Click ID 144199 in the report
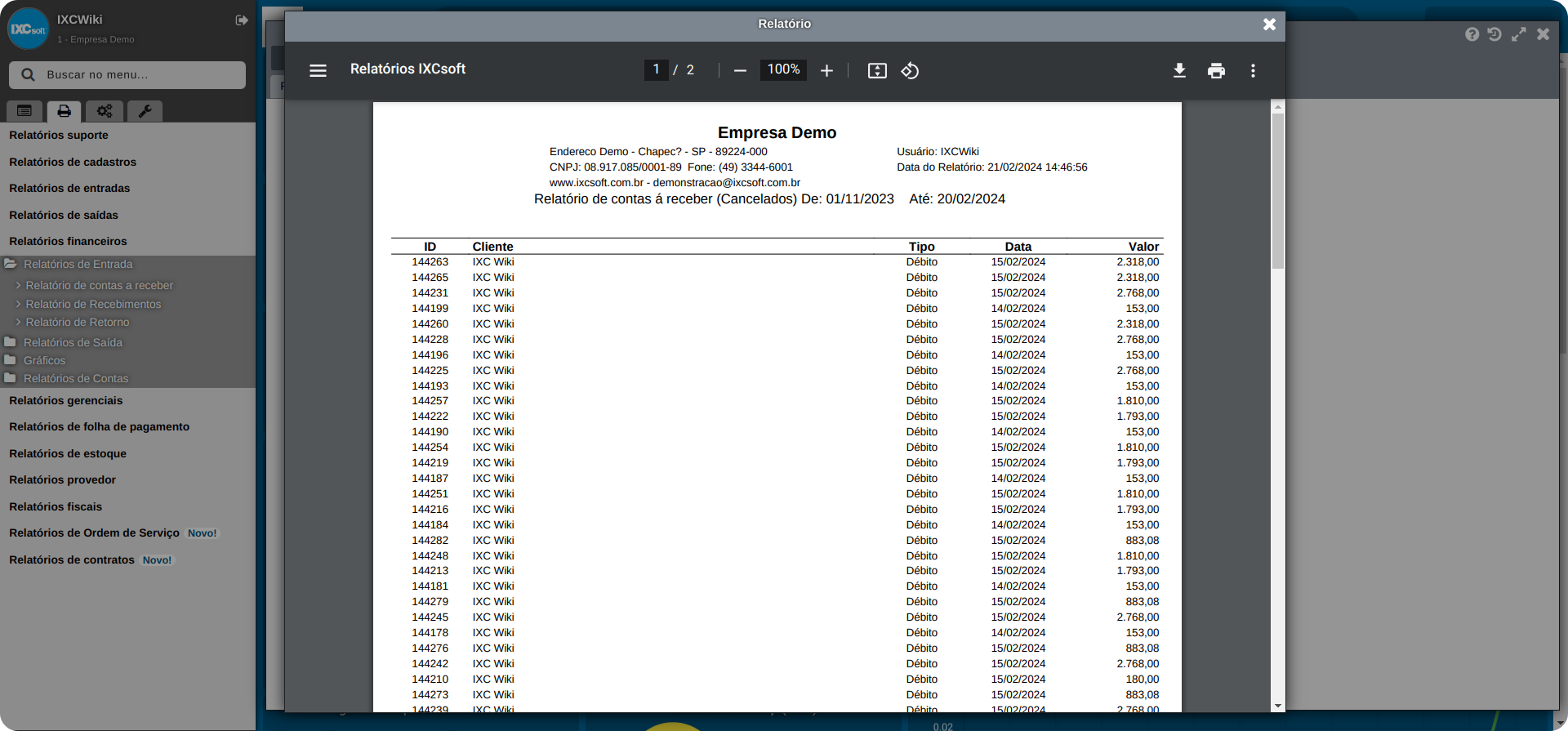This screenshot has height=731, width=1568. click(x=430, y=309)
